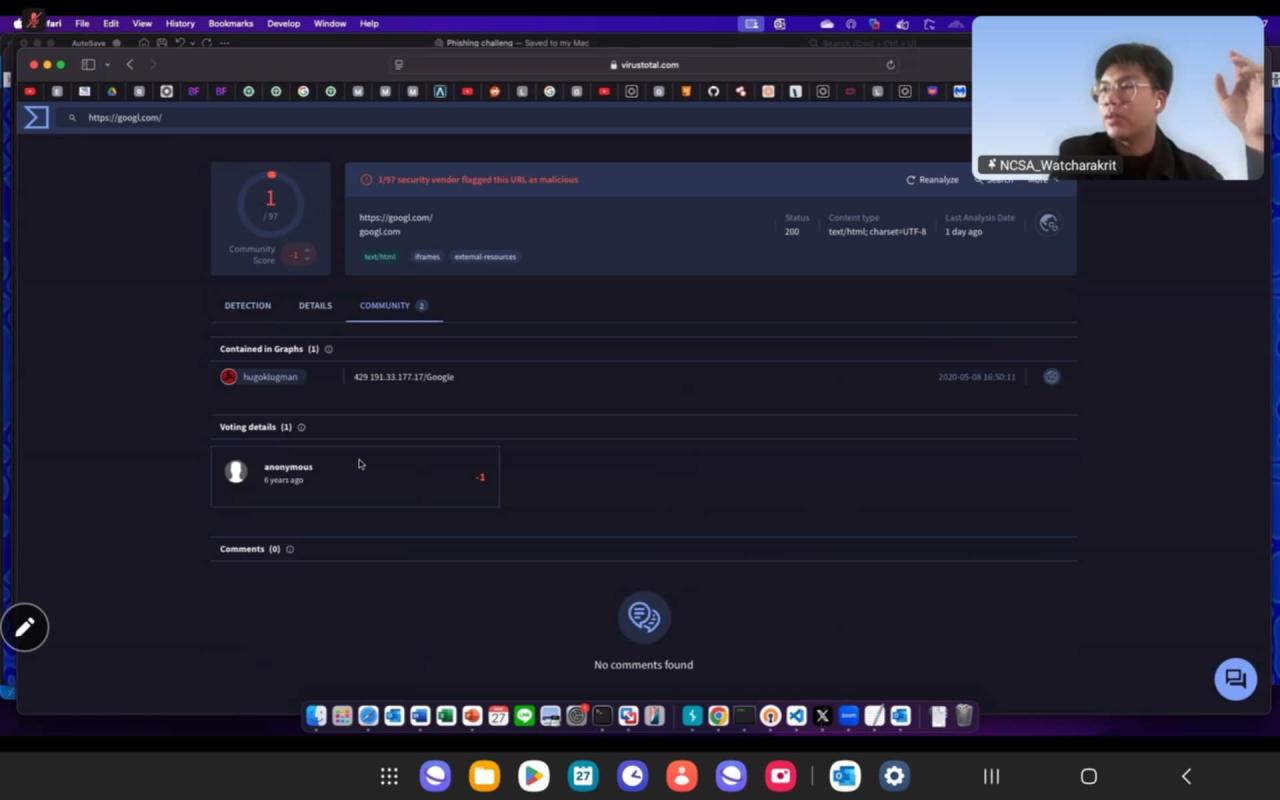Click the hugoklugman user link
Image resolution: width=1280 pixels, height=800 pixels.
tap(269, 377)
